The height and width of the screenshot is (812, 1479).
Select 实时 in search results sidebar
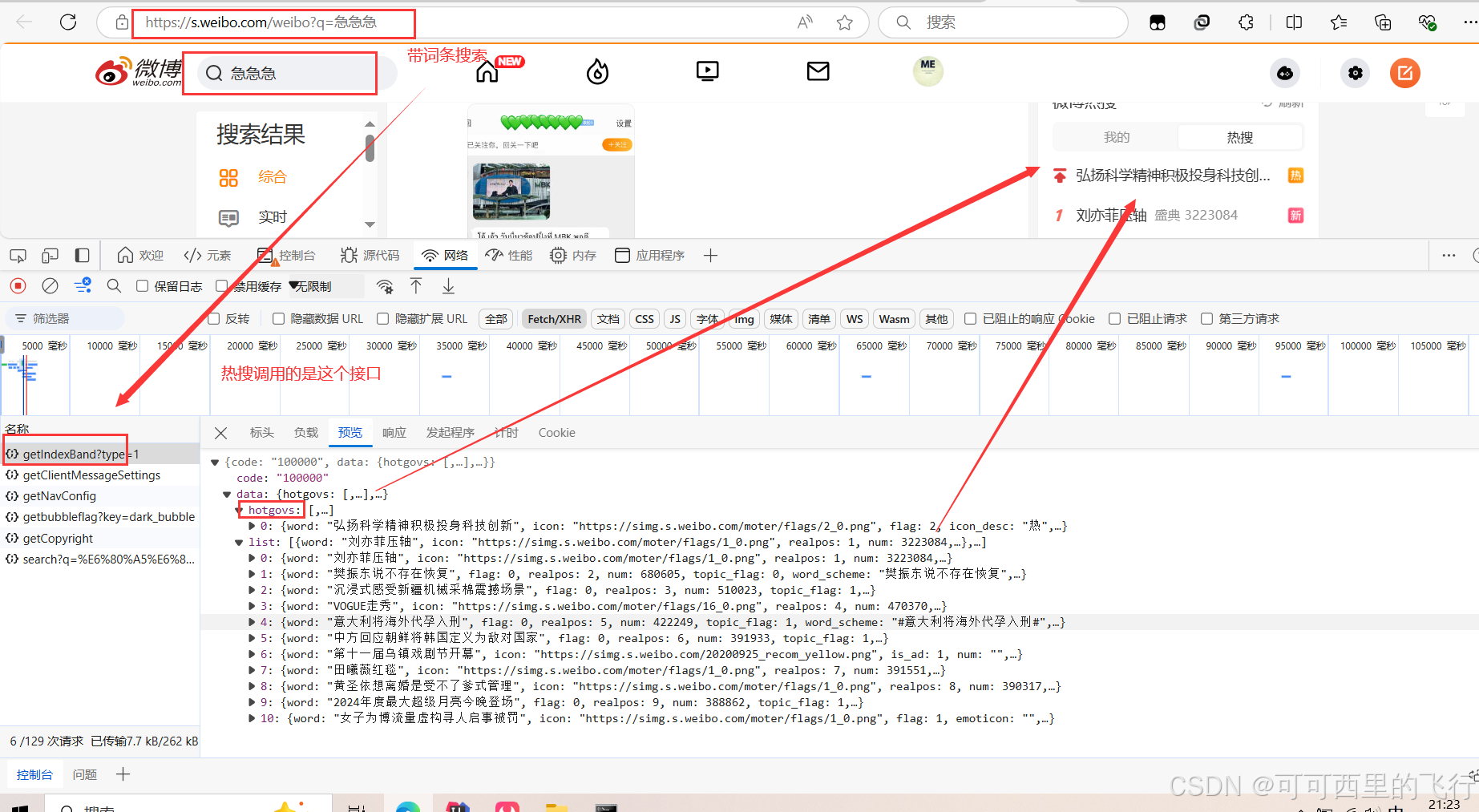point(273,217)
